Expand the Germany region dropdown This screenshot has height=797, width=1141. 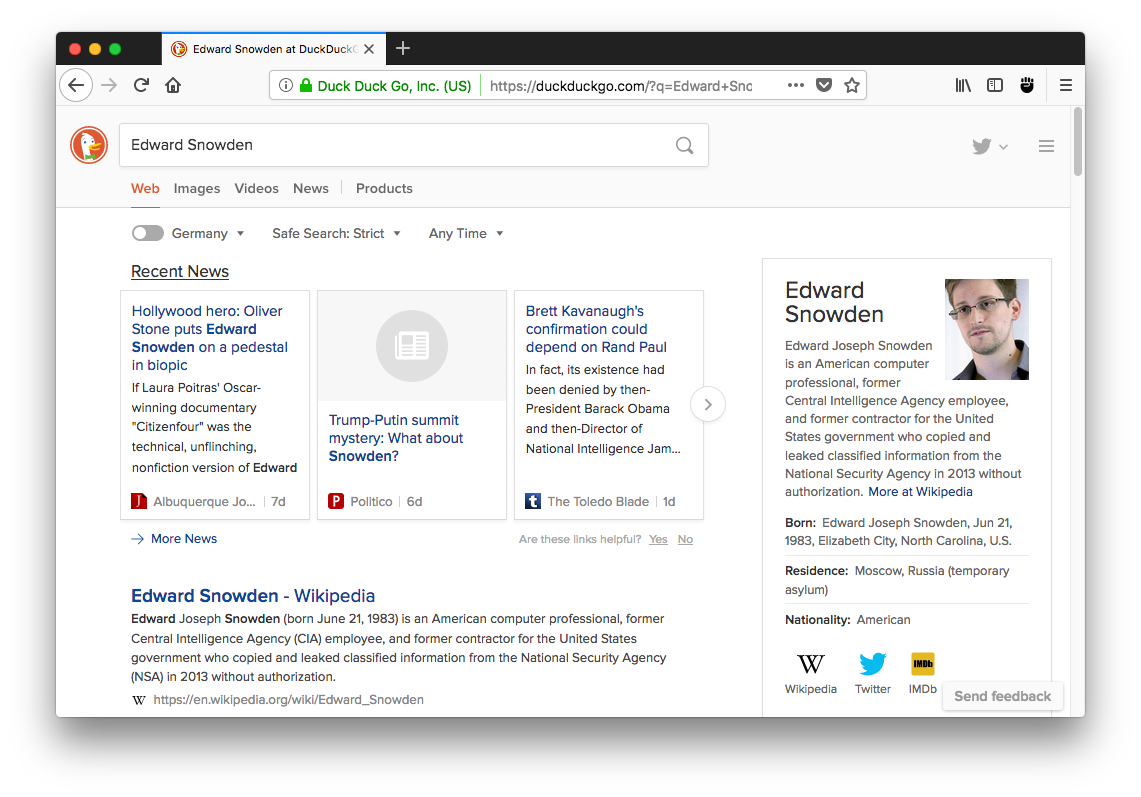pyautogui.click(x=208, y=233)
